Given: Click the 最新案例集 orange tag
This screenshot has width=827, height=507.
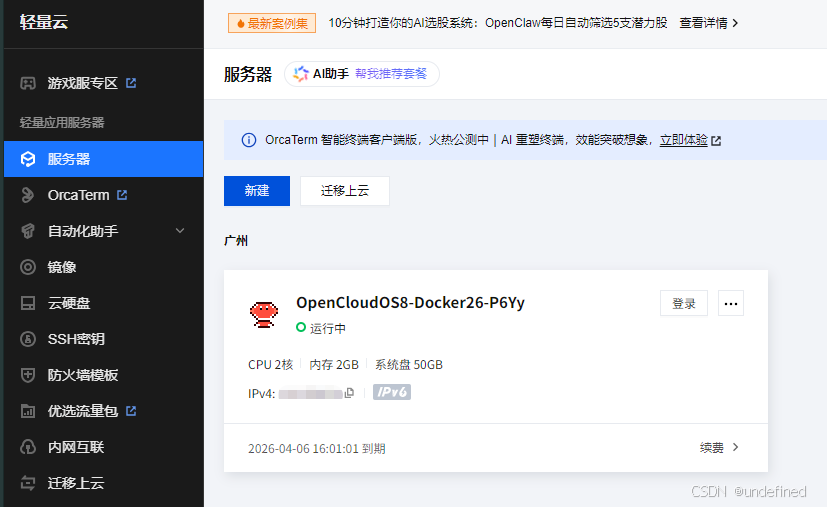Looking at the screenshot, I should pyautogui.click(x=272, y=23).
